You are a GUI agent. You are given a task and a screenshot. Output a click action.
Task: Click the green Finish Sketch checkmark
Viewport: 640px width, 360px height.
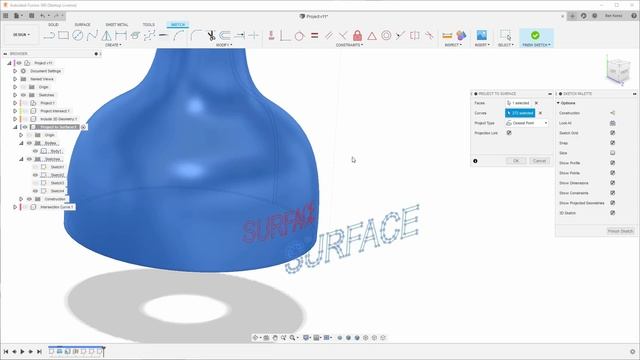pos(535,35)
